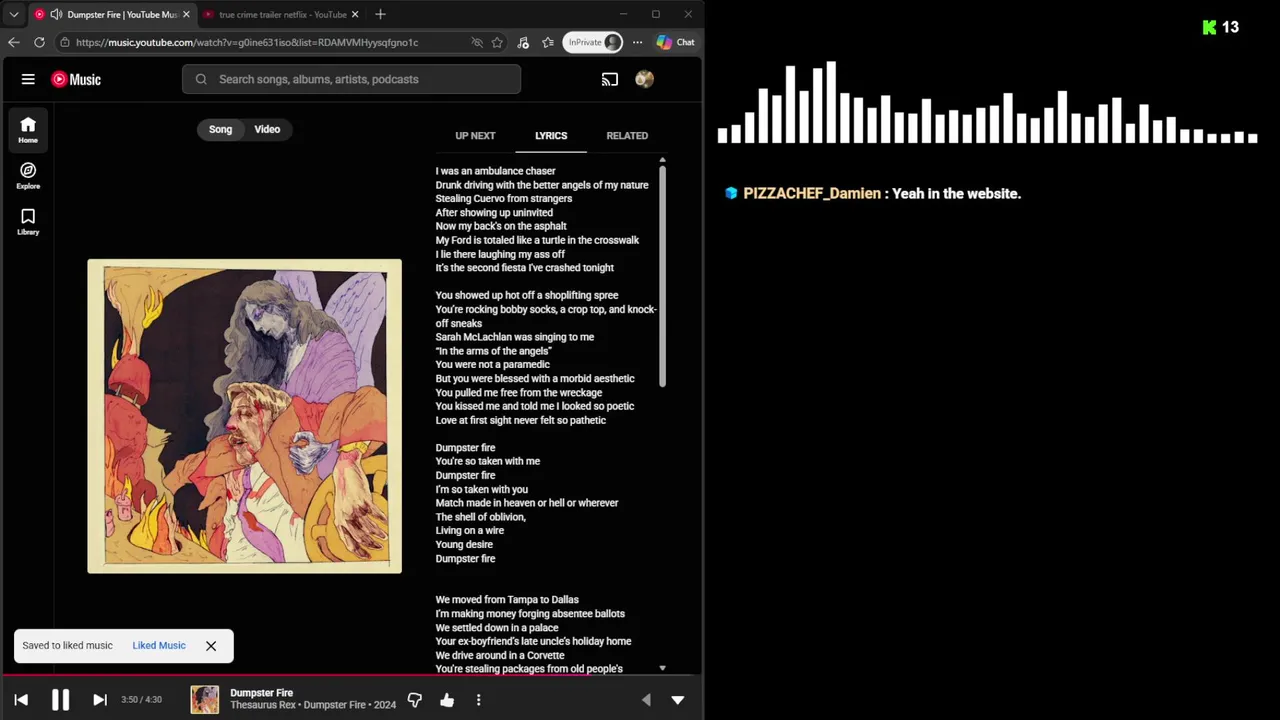
Task: Select the Lyrics tab
Action: [x=551, y=135]
